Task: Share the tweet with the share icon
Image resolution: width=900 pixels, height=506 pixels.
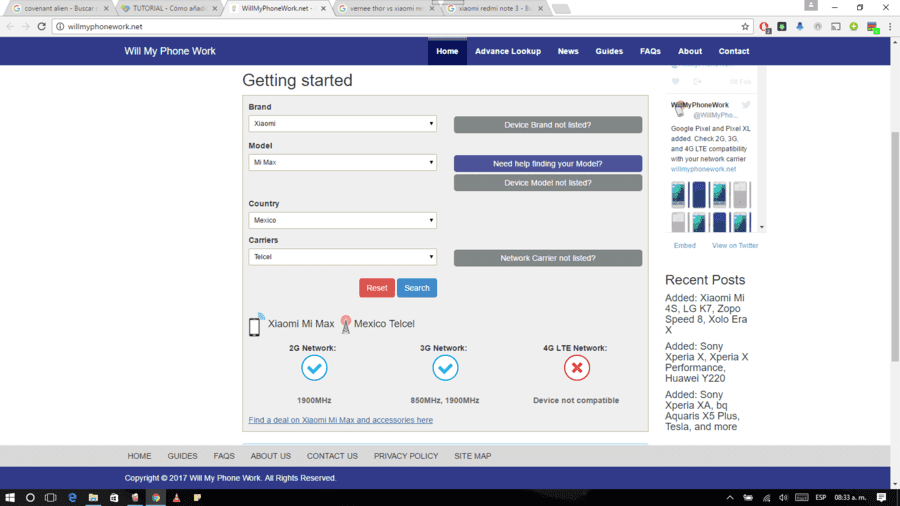Action: (697, 81)
